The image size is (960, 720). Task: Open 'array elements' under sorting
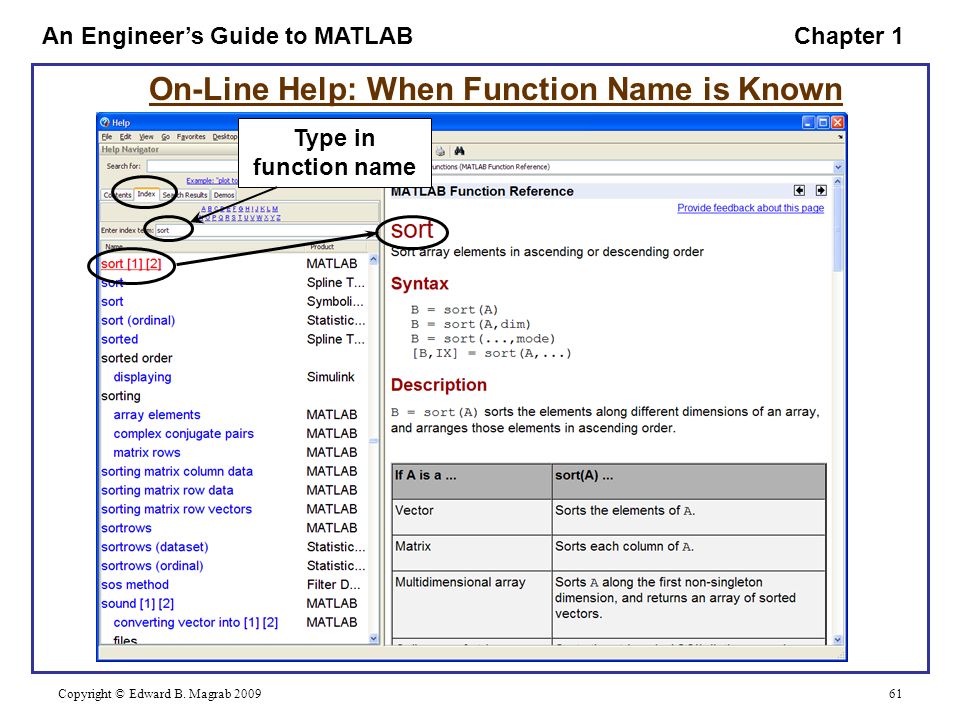(x=157, y=415)
